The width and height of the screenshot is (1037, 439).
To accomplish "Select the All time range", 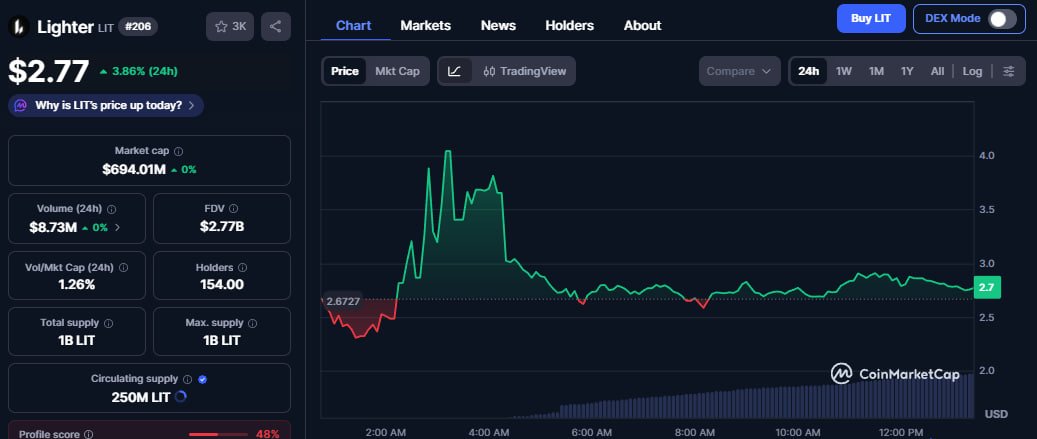I will point(937,71).
